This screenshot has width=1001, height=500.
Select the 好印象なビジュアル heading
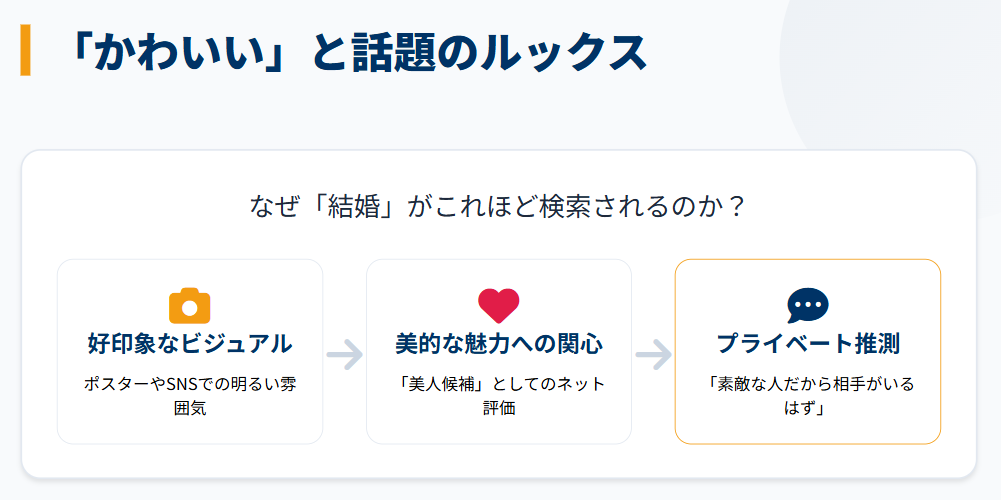(190, 344)
